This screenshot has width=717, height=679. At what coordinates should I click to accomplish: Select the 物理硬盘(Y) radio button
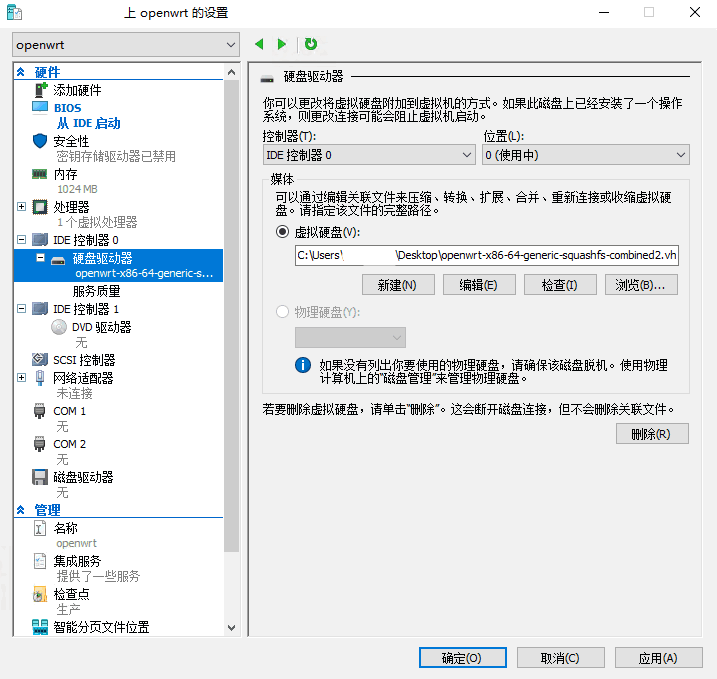click(283, 312)
